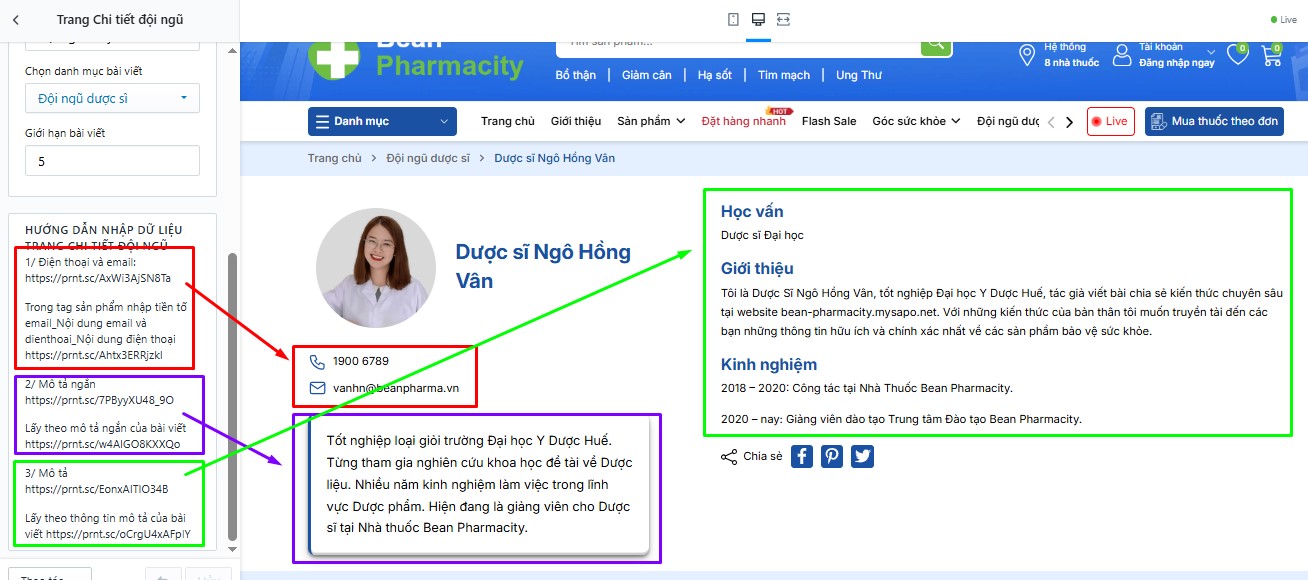Open the wishlist heart icon

click(x=1238, y=55)
